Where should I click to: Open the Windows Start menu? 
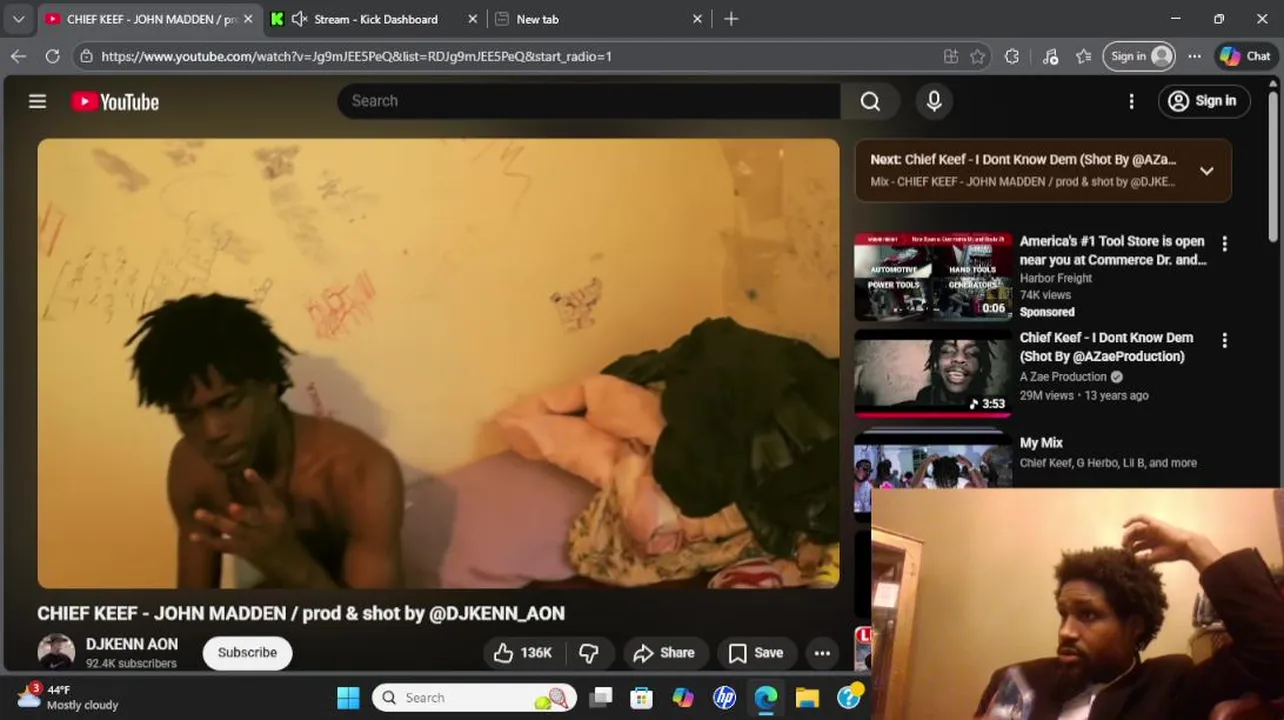[x=348, y=697]
